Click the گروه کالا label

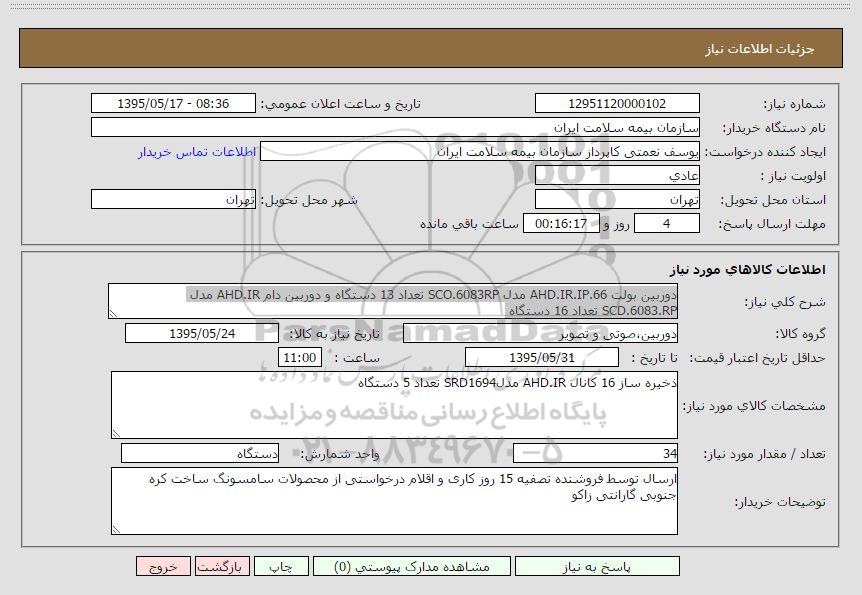coord(800,334)
